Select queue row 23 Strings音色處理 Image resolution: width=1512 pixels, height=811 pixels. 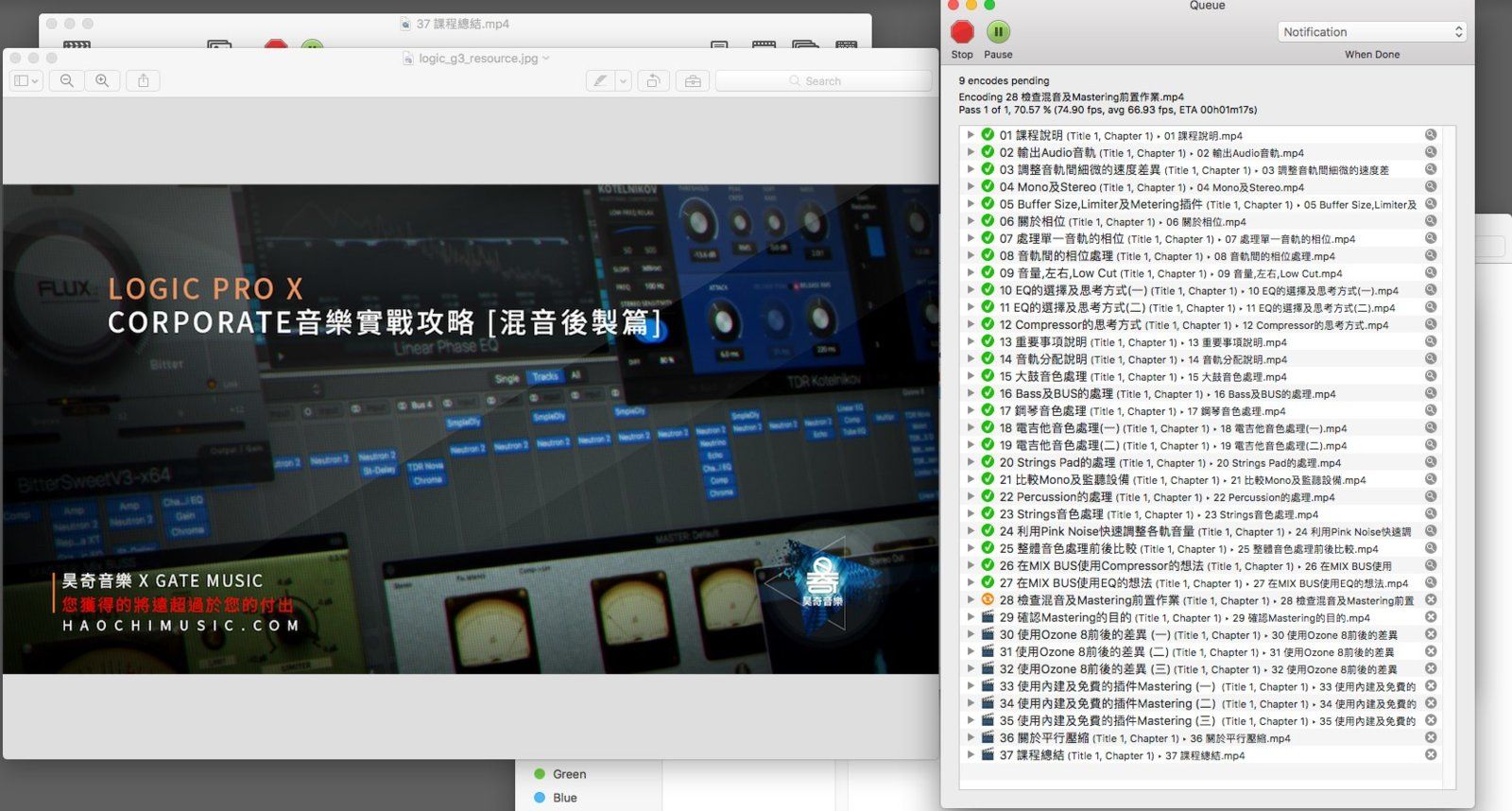(x=1201, y=514)
